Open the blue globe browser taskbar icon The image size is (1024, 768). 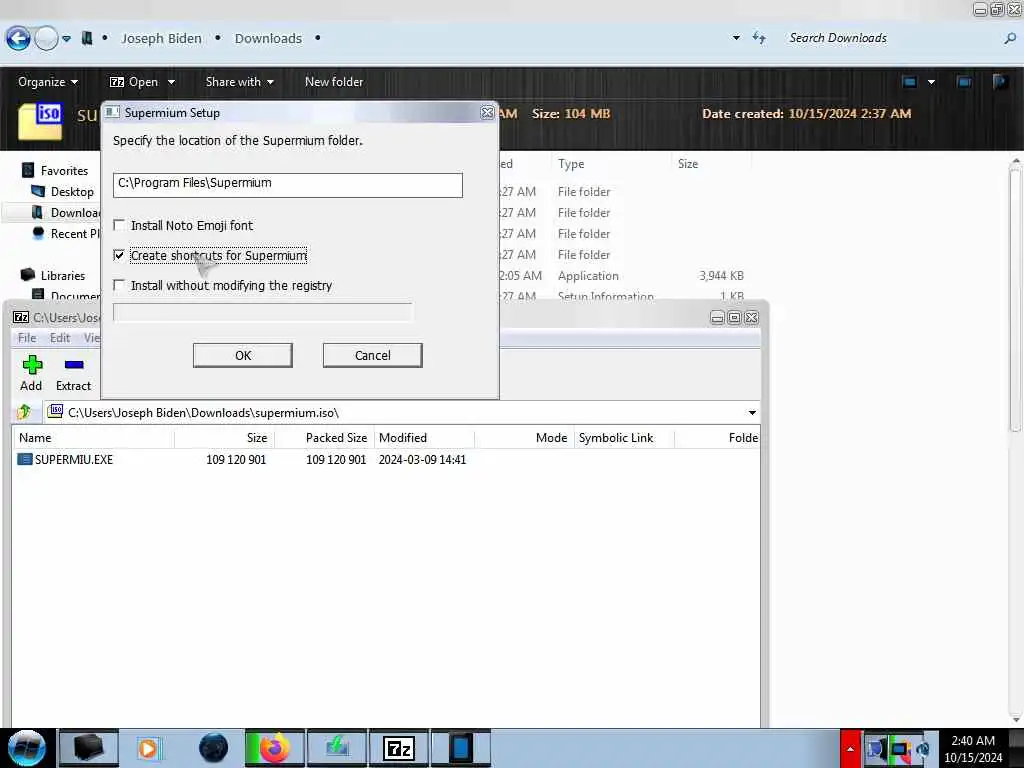pyautogui.click(x=213, y=748)
